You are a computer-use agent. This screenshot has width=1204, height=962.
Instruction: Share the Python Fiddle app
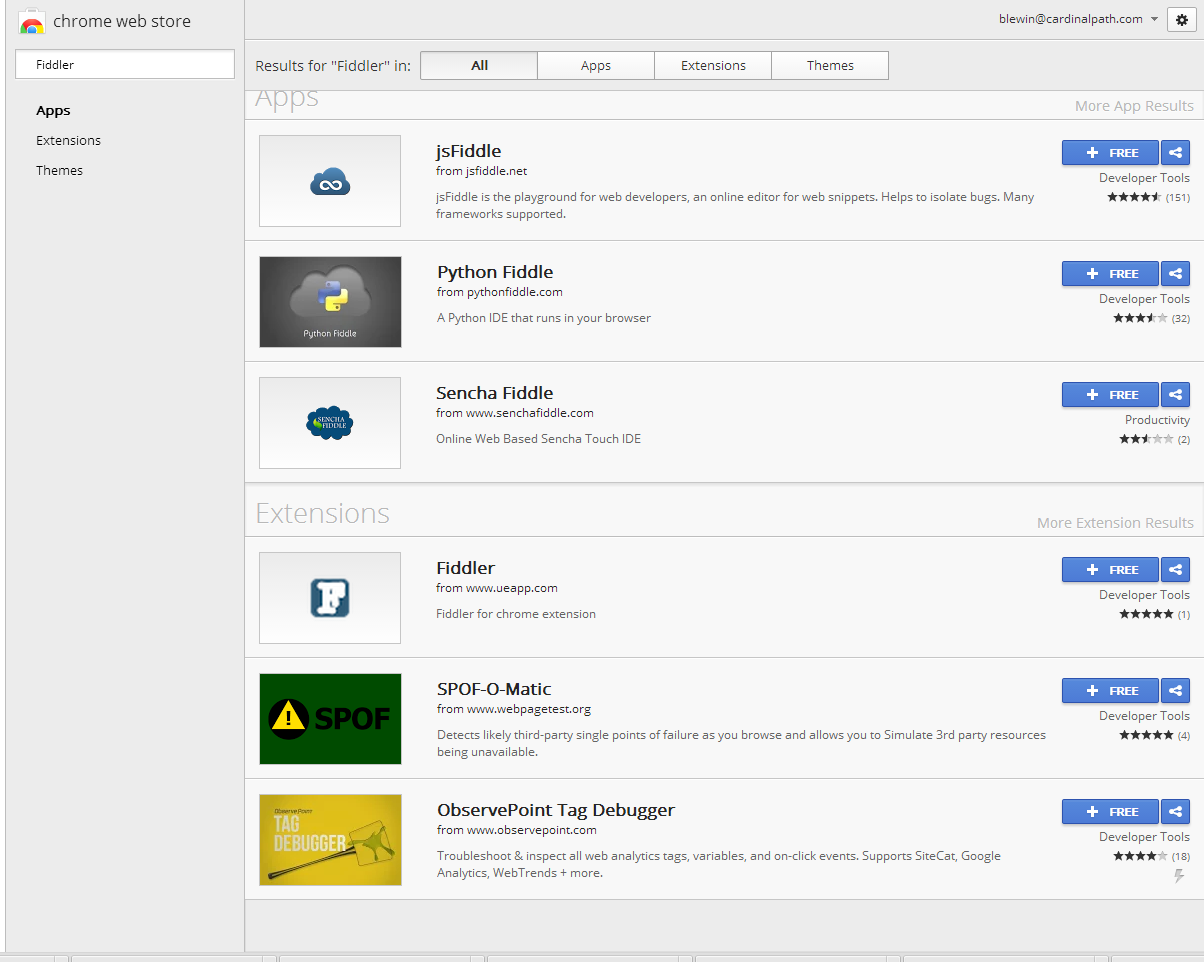coord(1175,273)
